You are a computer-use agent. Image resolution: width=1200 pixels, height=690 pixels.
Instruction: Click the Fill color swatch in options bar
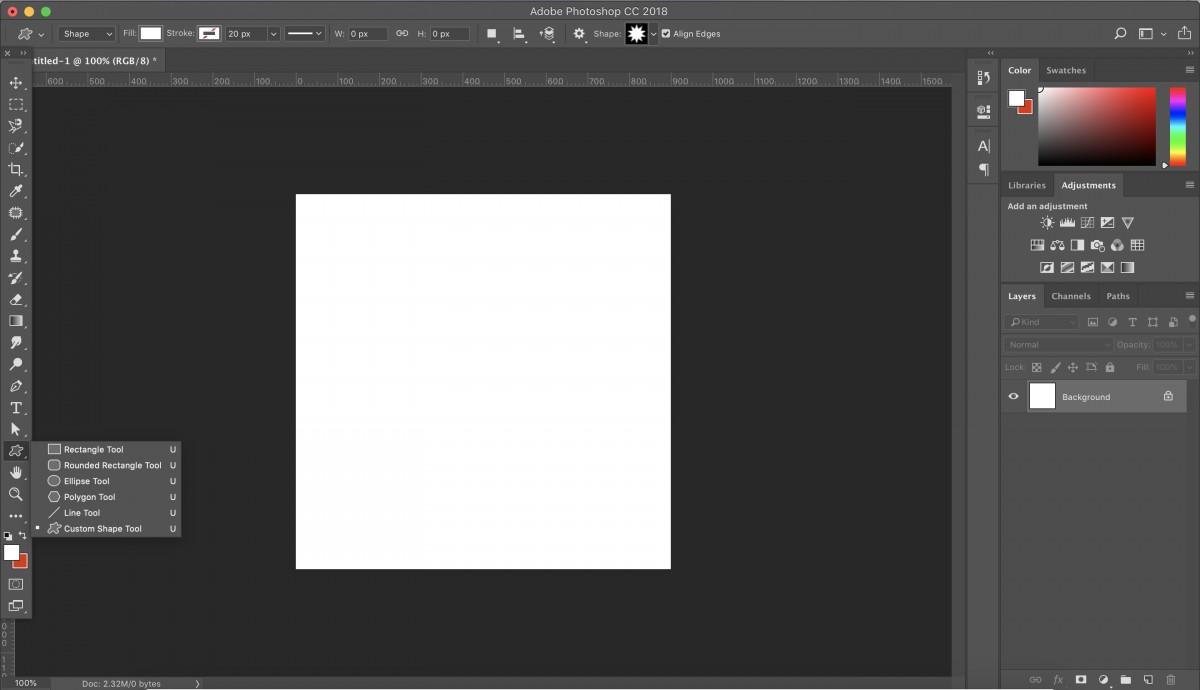point(150,33)
